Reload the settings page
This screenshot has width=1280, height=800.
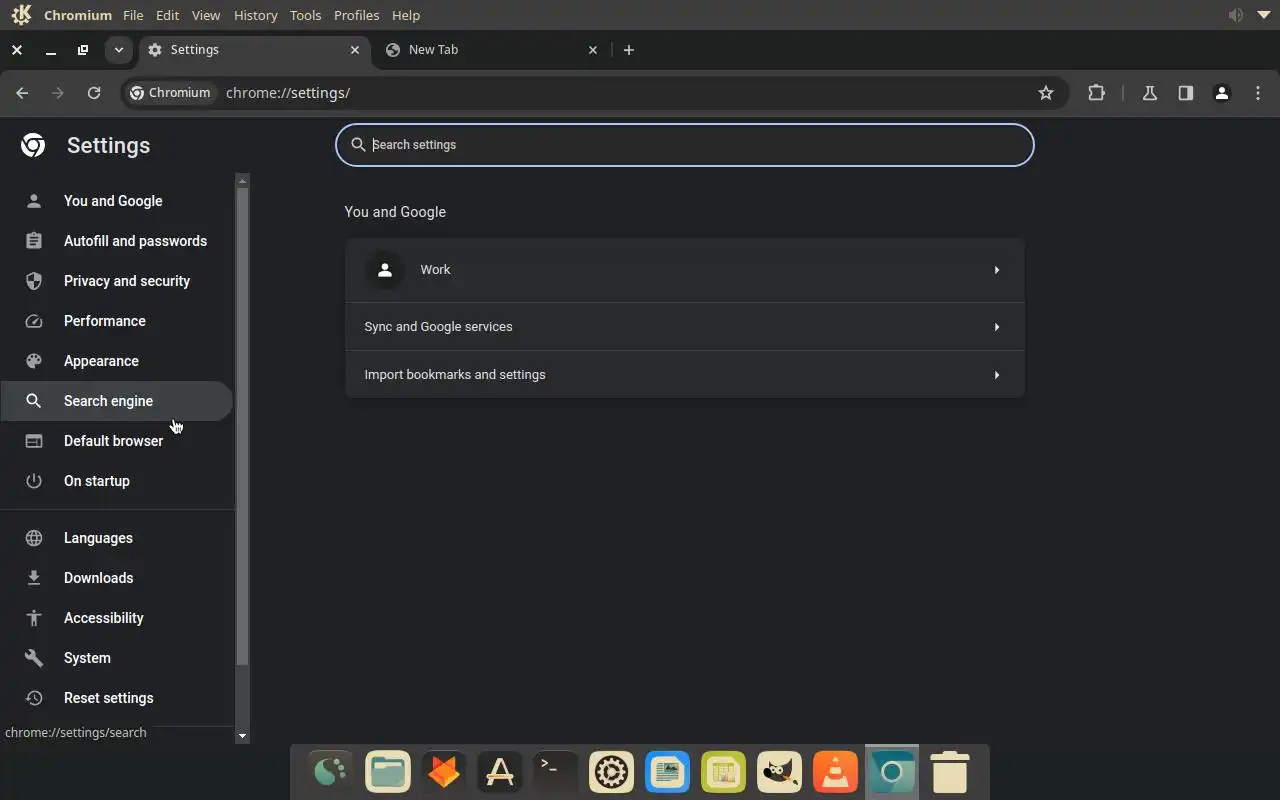pos(94,93)
